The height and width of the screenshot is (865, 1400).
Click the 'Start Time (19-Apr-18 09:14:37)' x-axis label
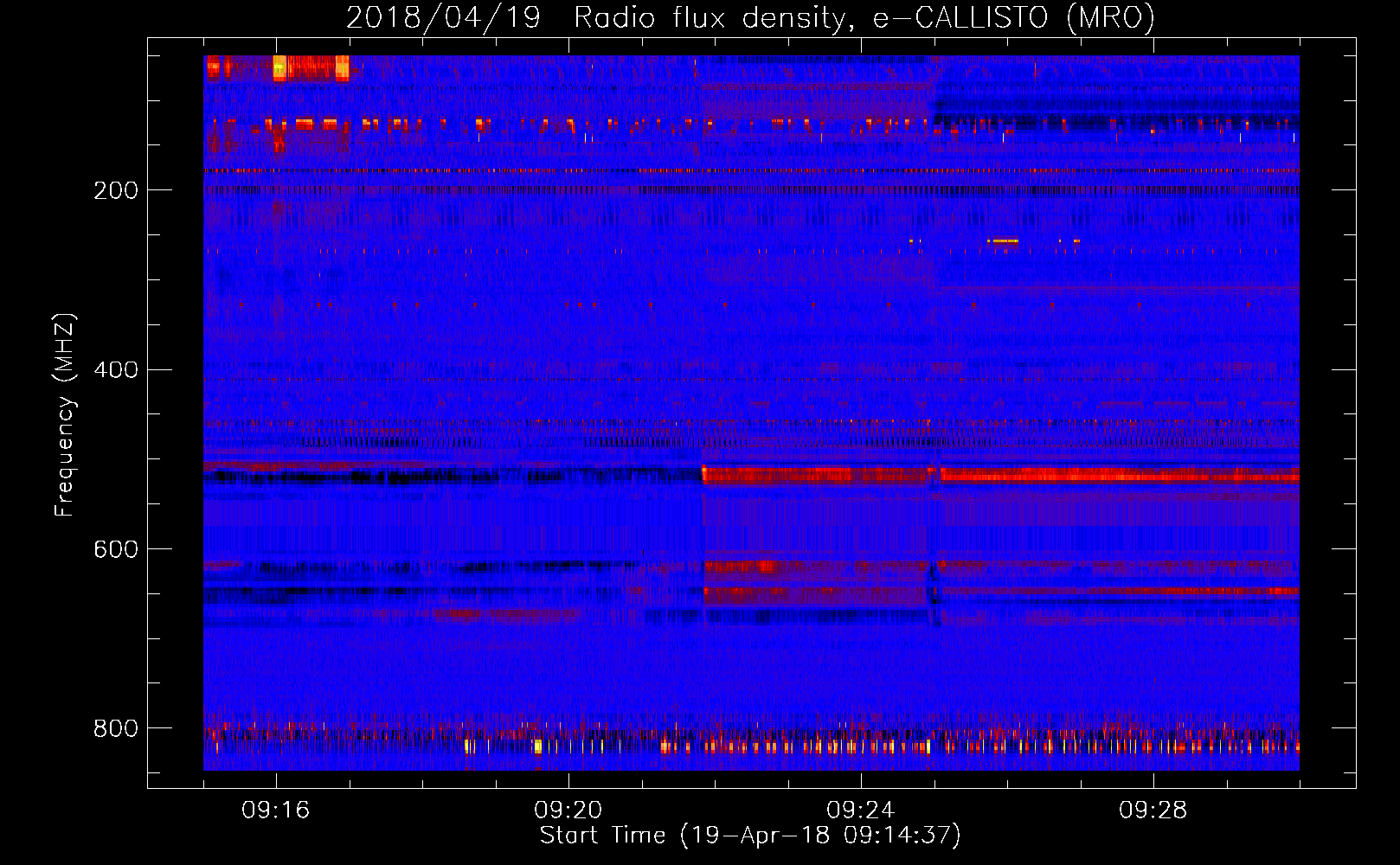coord(750,836)
